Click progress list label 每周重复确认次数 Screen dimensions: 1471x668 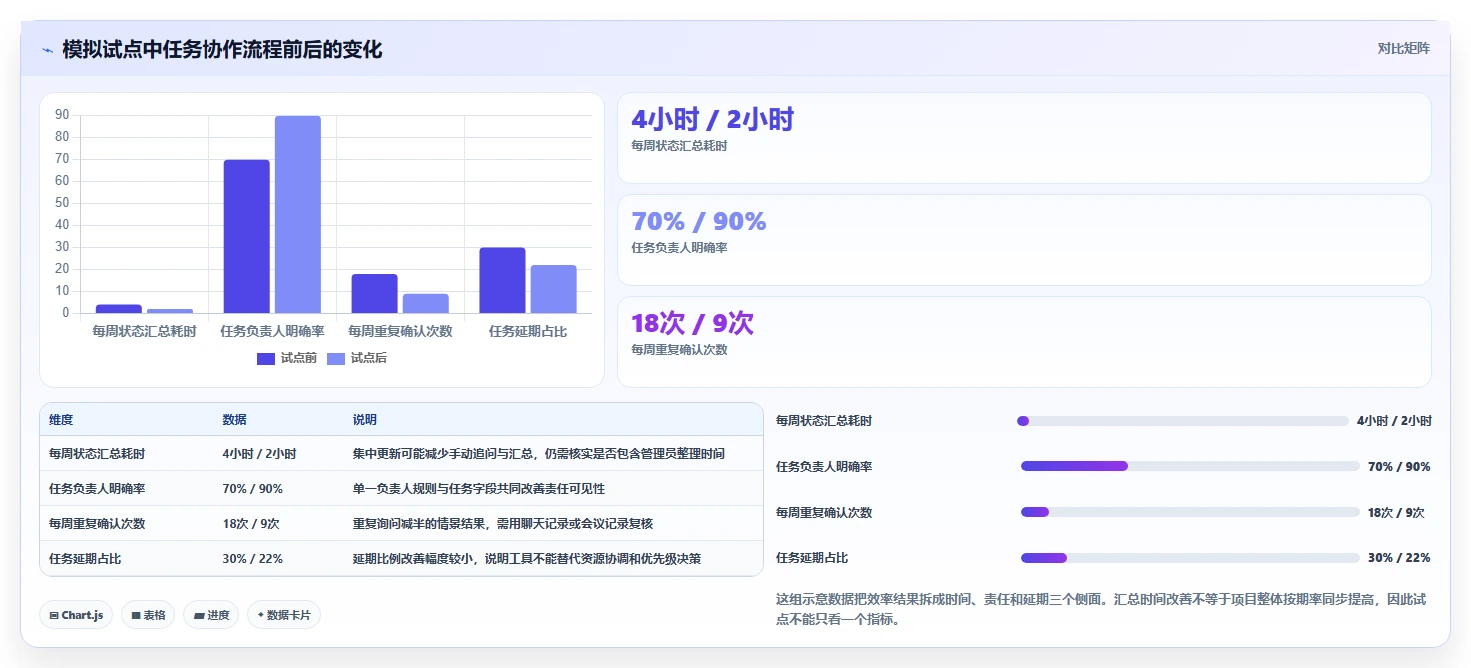click(824, 512)
